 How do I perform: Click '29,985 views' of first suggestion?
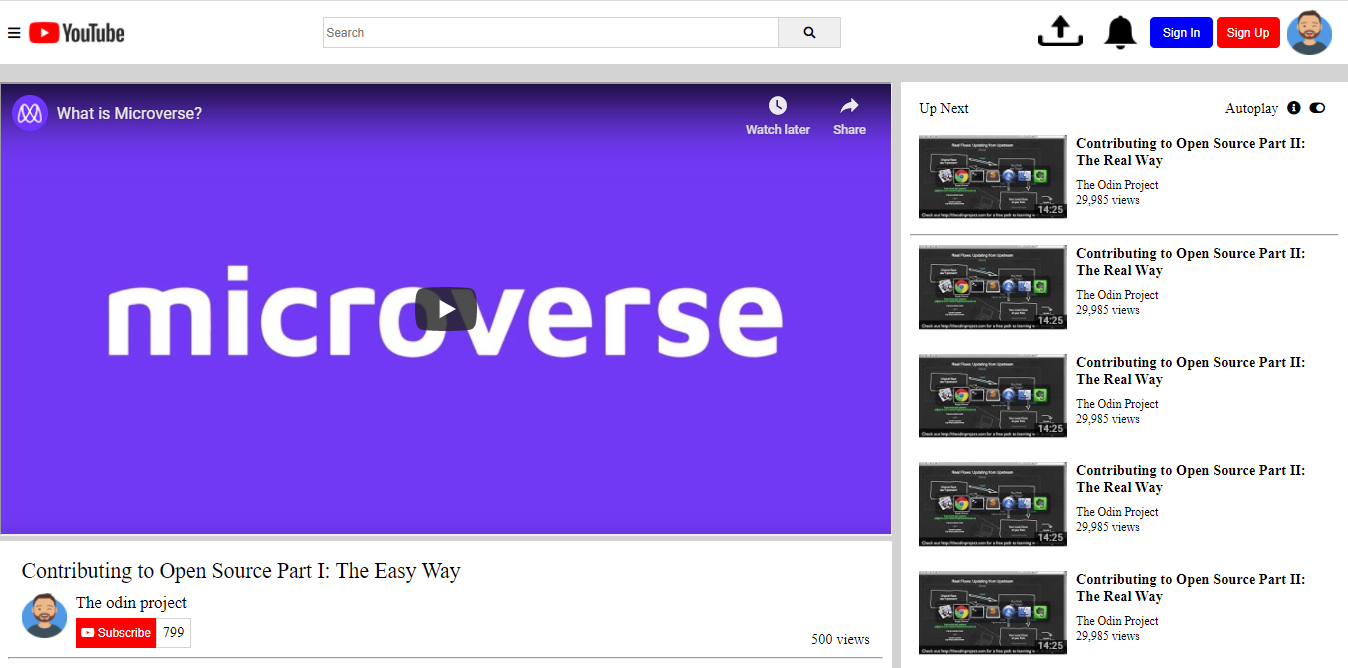coord(1108,200)
